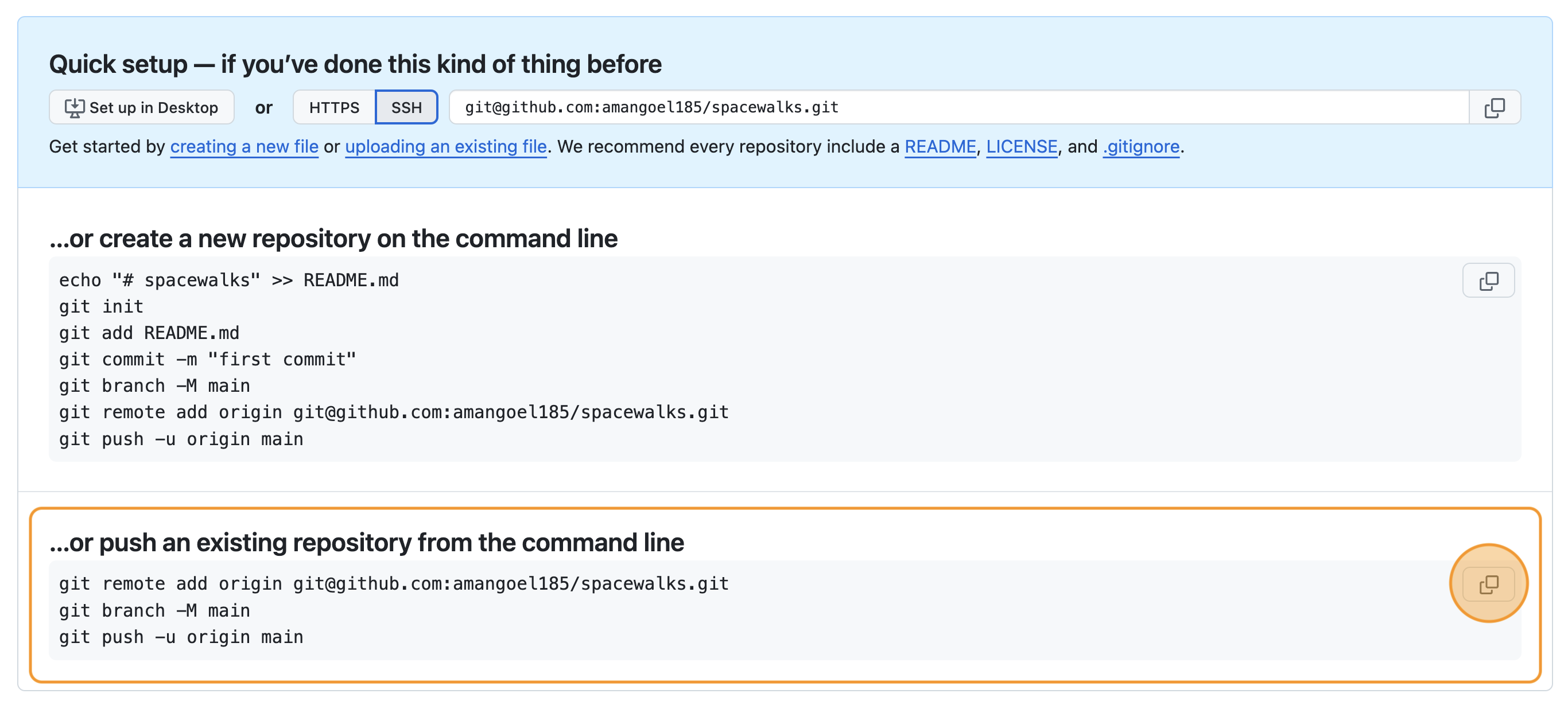Open the uploading an existing file link
Viewport: 1568px width, 709px height.
(445, 146)
